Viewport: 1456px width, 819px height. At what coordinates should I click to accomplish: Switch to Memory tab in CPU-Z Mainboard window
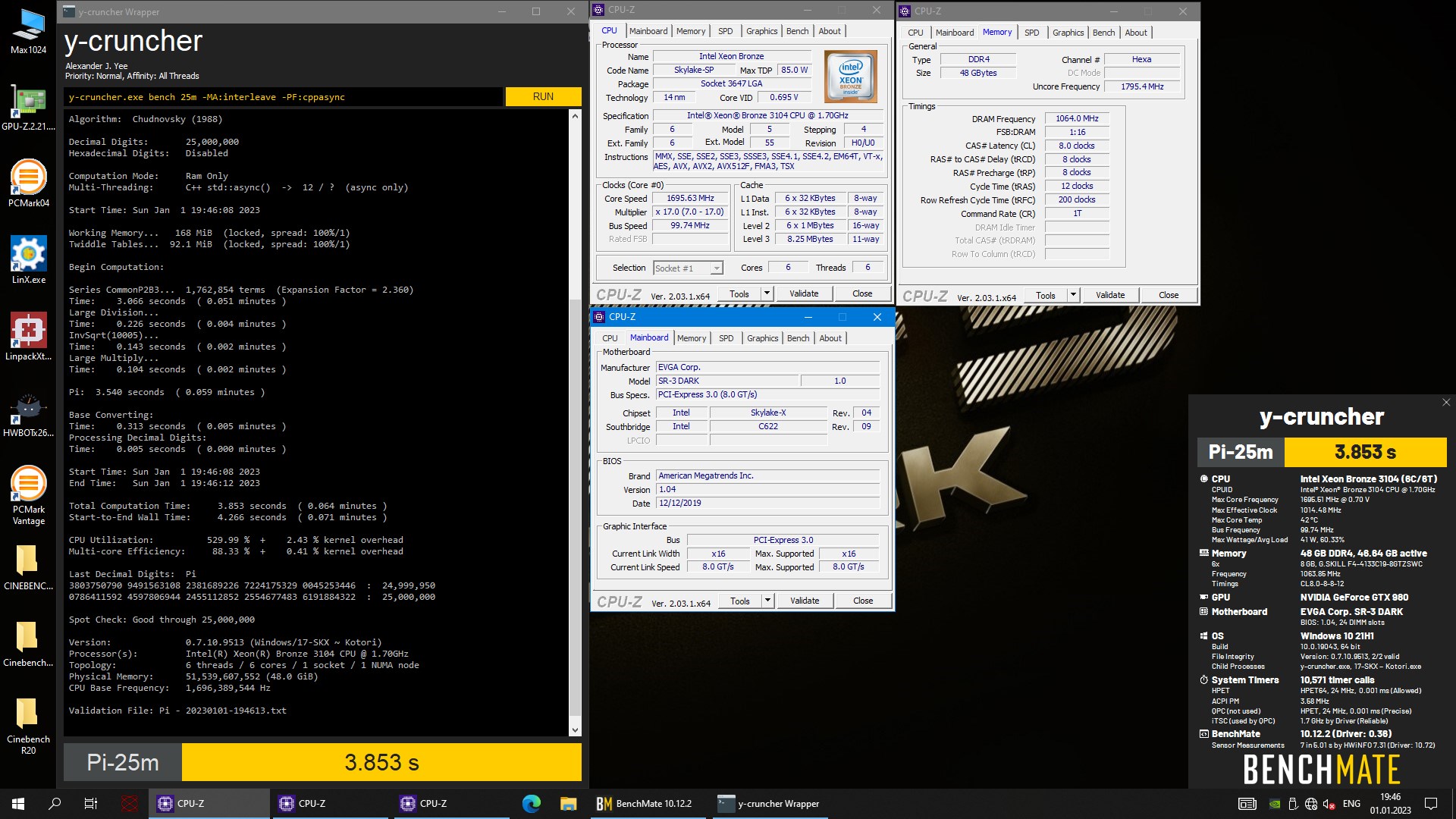point(692,338)
